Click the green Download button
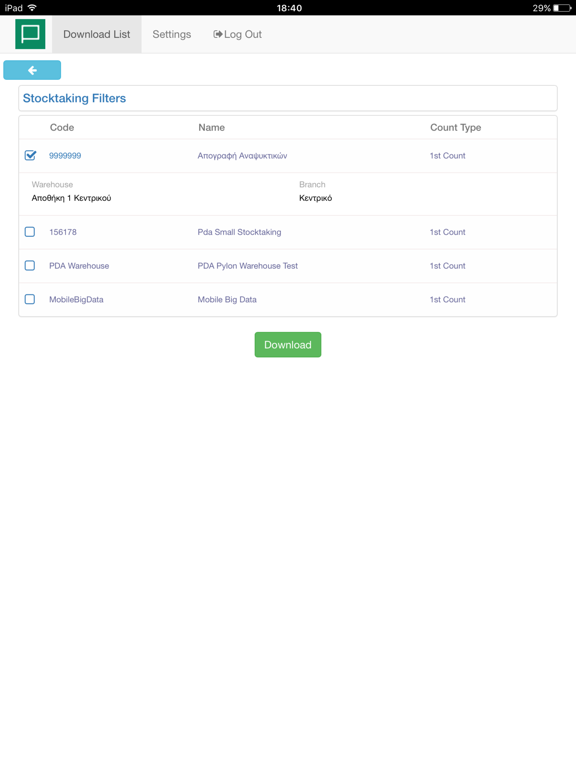576x768 pixels. click(x=288, y=345)
